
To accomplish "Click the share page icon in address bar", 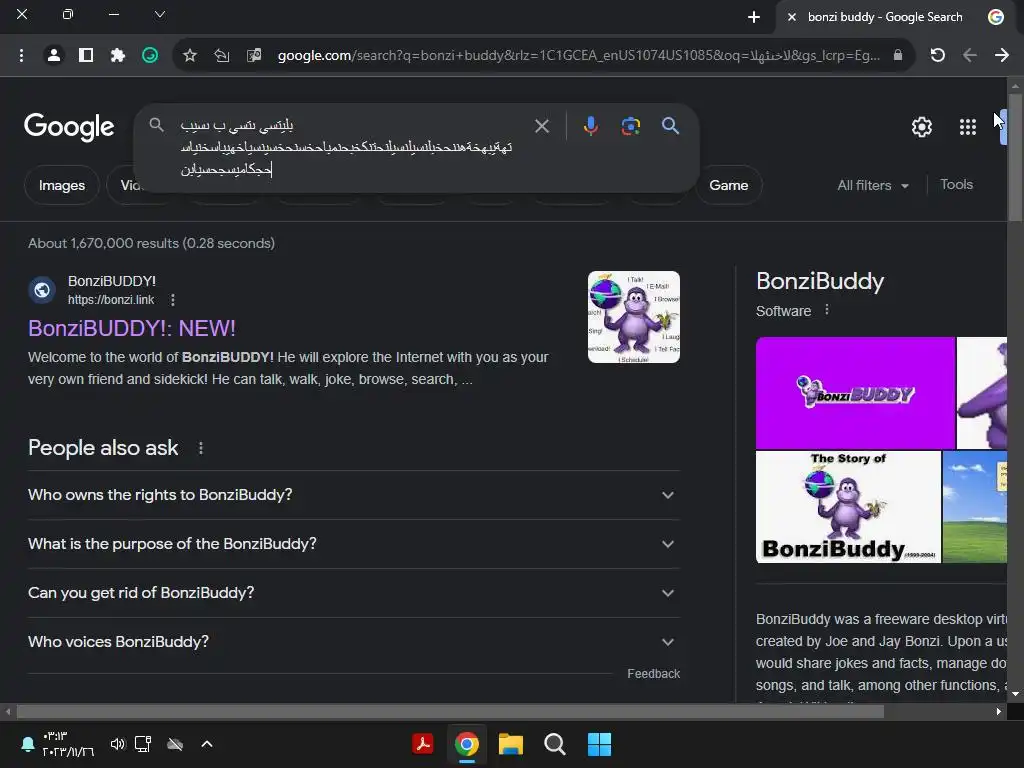I will coord(221,56).
